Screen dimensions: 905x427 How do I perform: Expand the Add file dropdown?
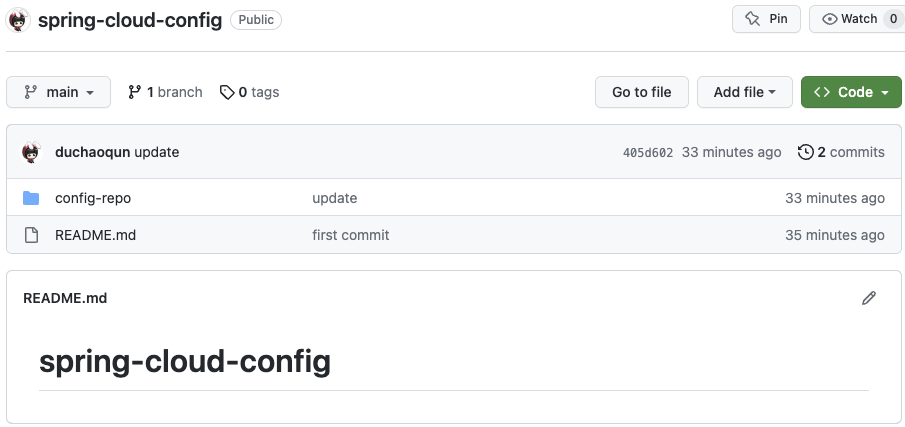(744, 92)
